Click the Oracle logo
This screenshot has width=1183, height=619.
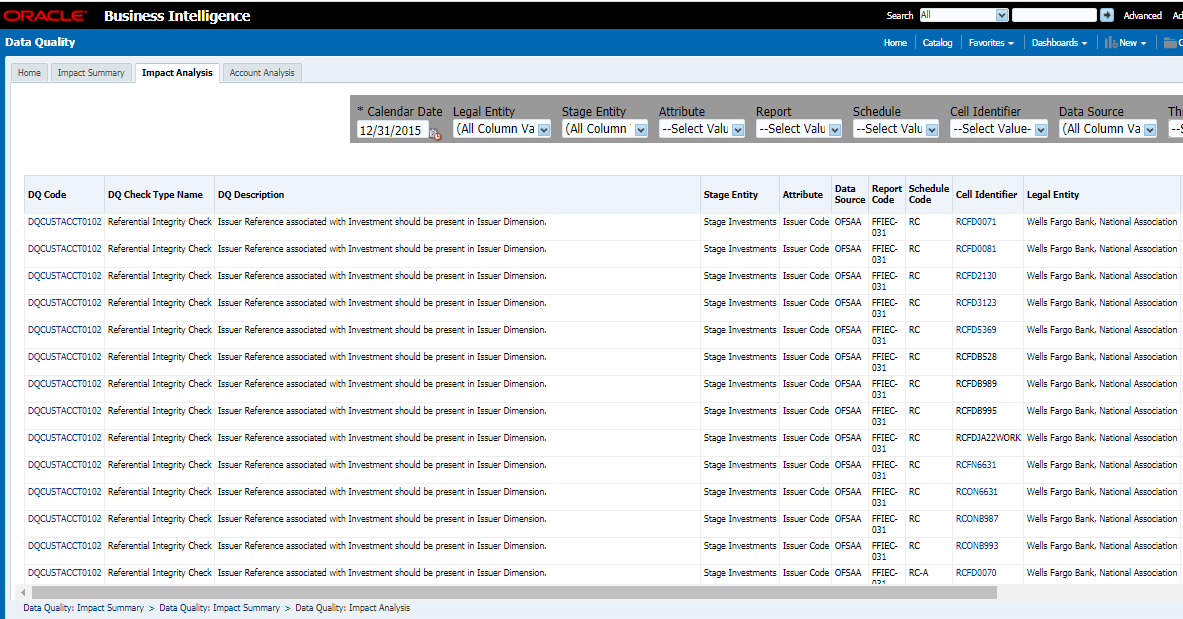coord(45,15)
